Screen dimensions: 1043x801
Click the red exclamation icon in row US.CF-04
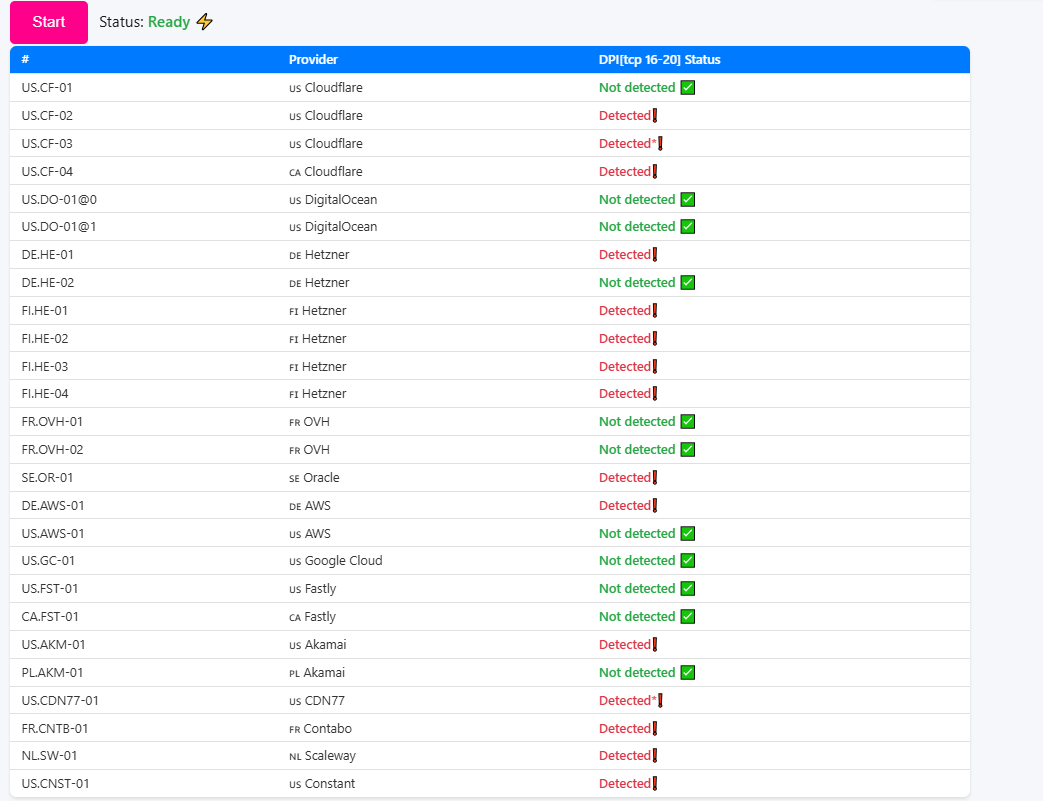655,172
